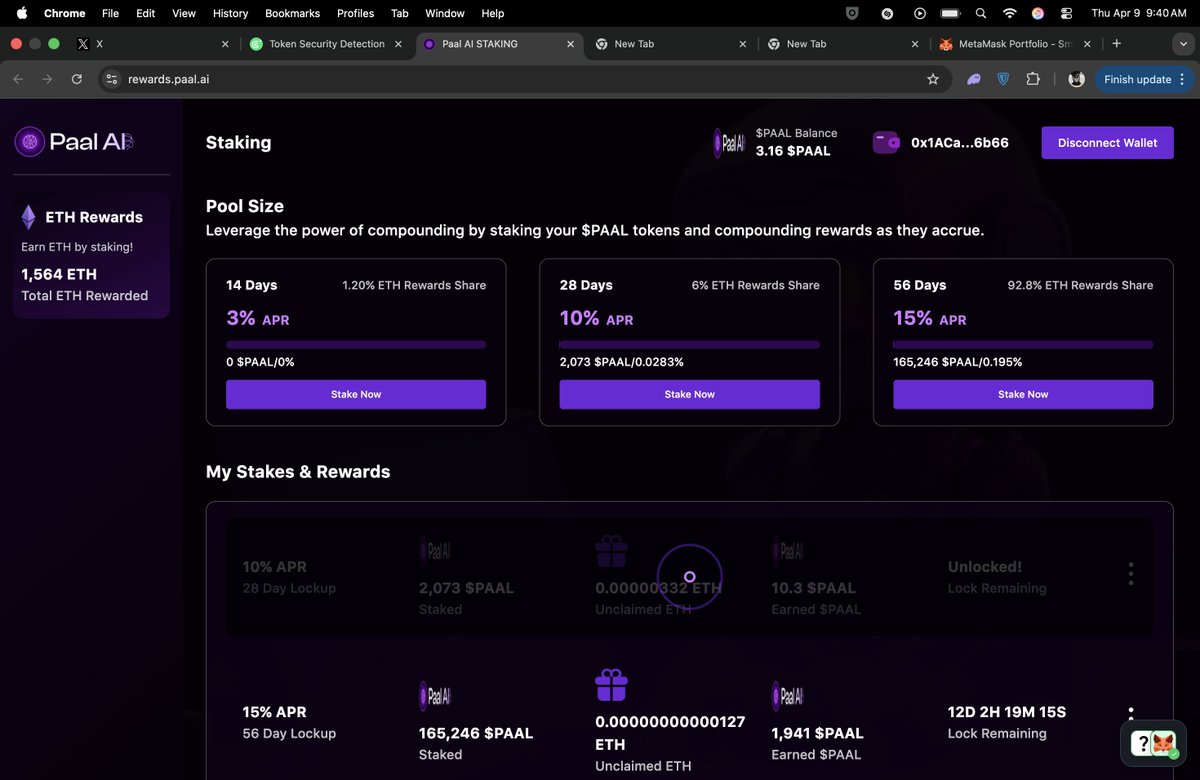Open three-dot menu for 15% APR stake
Image resolution: width=1200 pixels, height=780 pixels.
point(1131,714)
